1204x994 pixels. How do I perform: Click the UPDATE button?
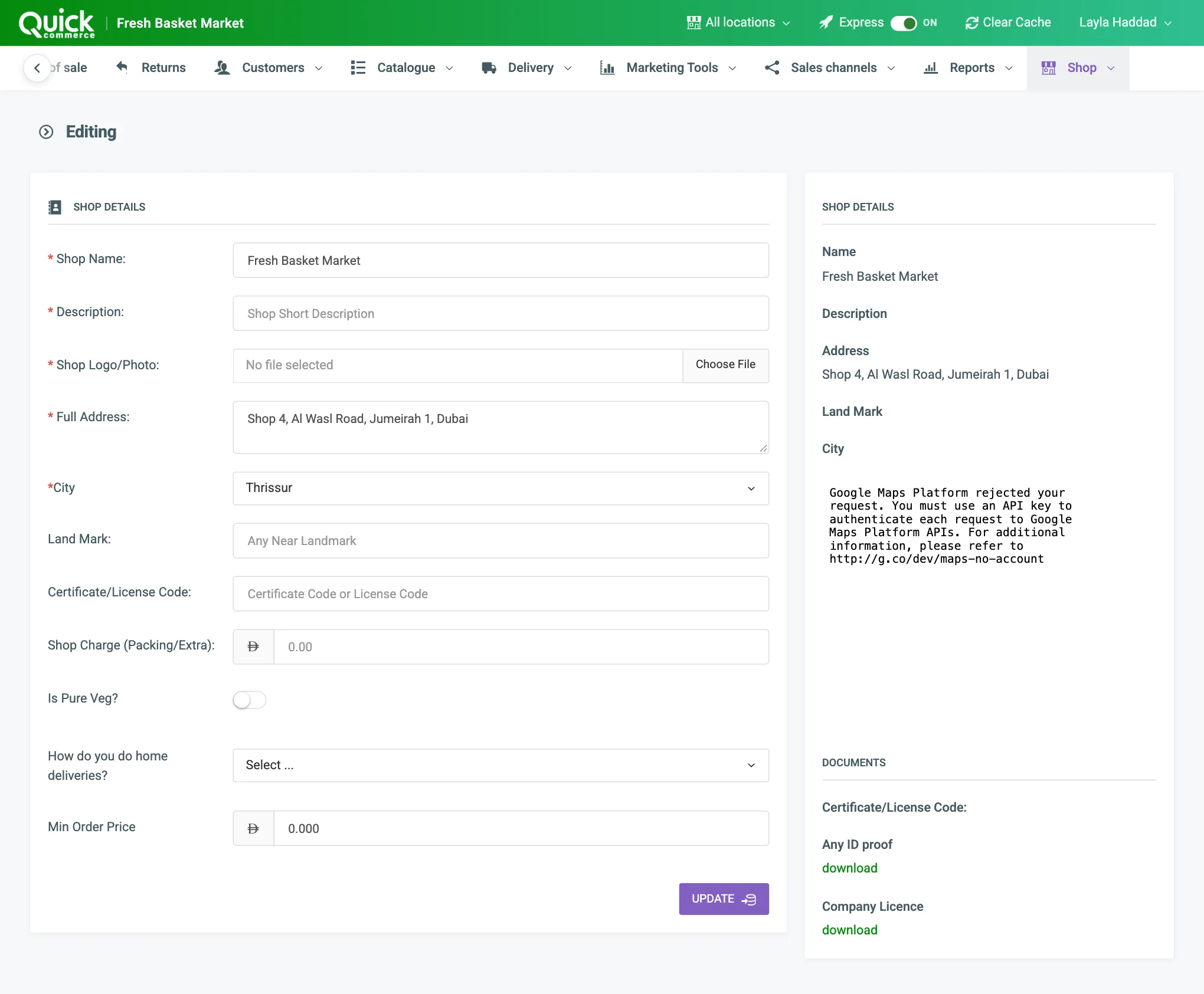(724, 899)
